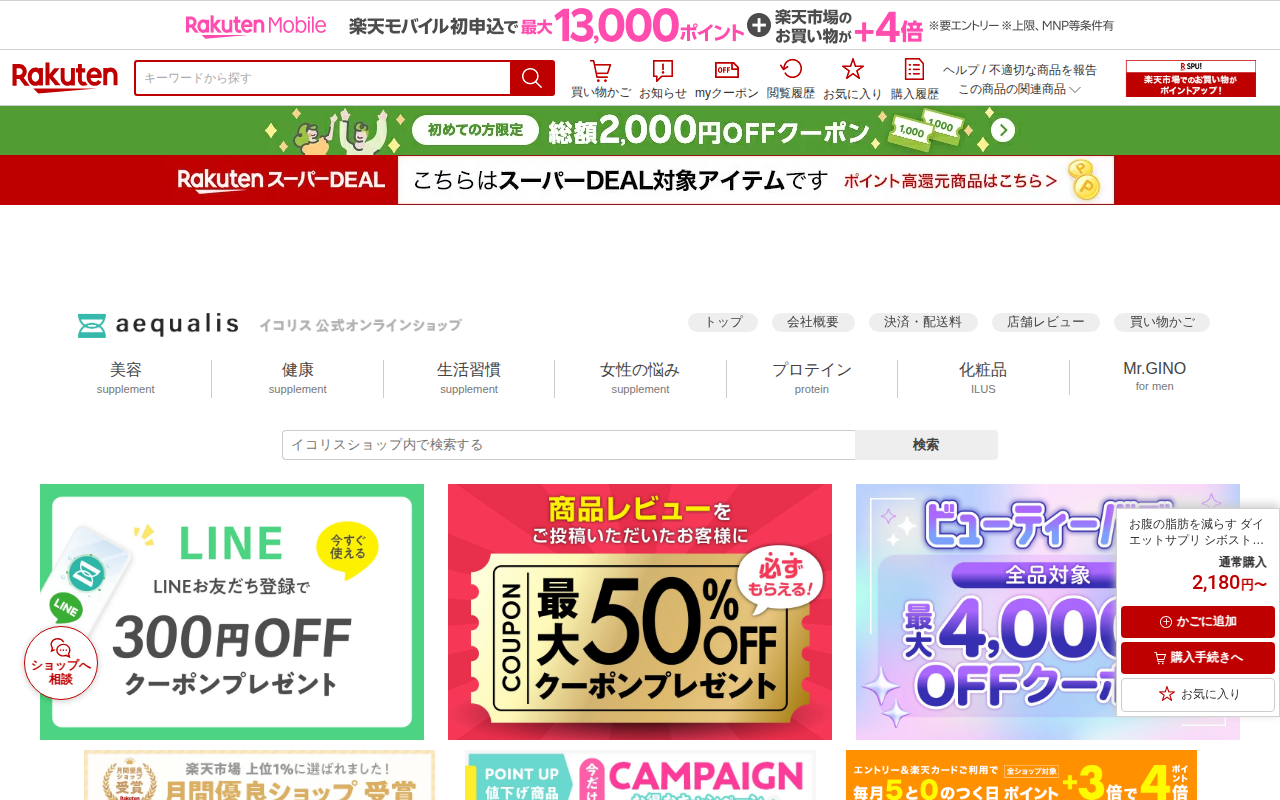Add product to お気に入り in side panel

coord(1198,694)
